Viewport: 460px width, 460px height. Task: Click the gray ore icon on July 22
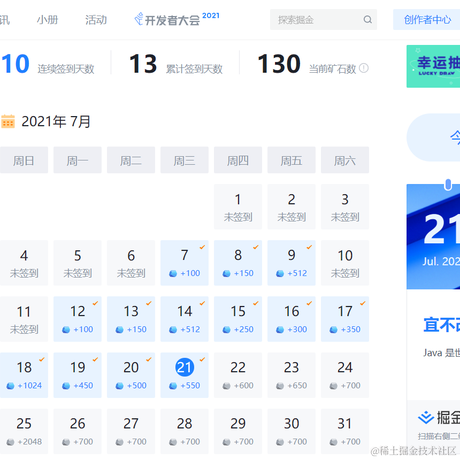226,386
